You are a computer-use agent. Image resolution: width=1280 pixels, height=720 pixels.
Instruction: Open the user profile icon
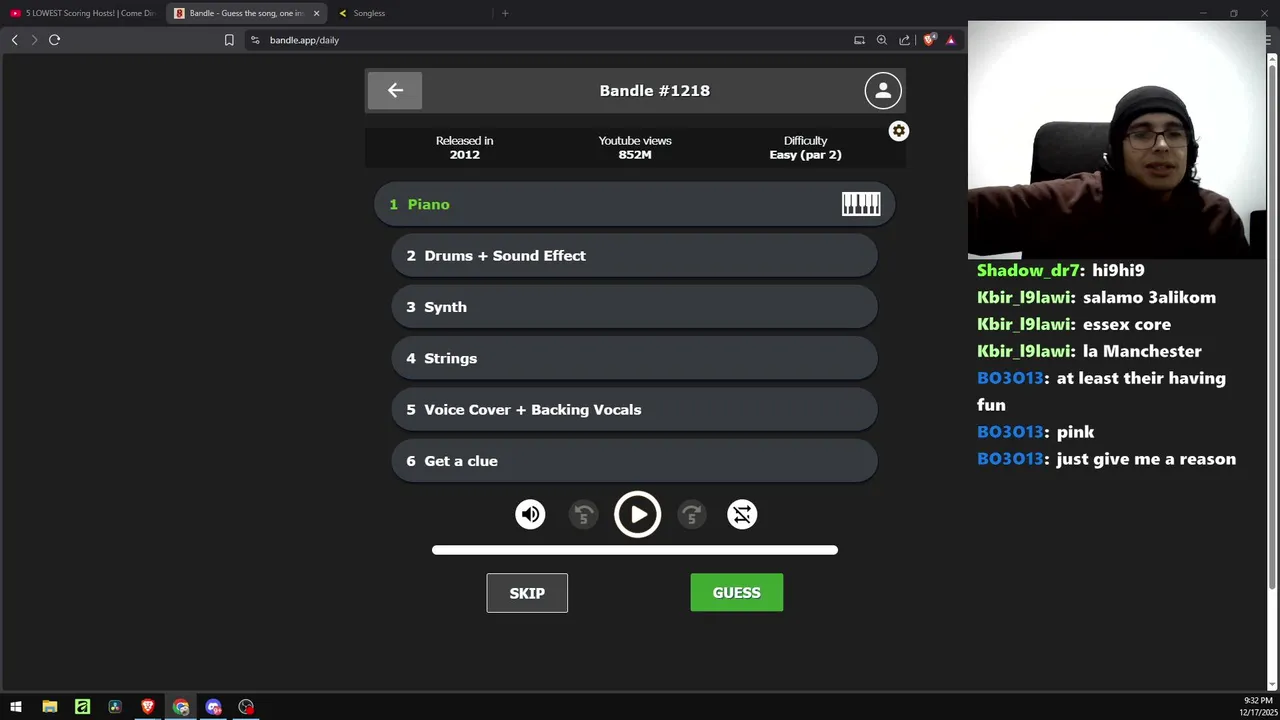883,91
